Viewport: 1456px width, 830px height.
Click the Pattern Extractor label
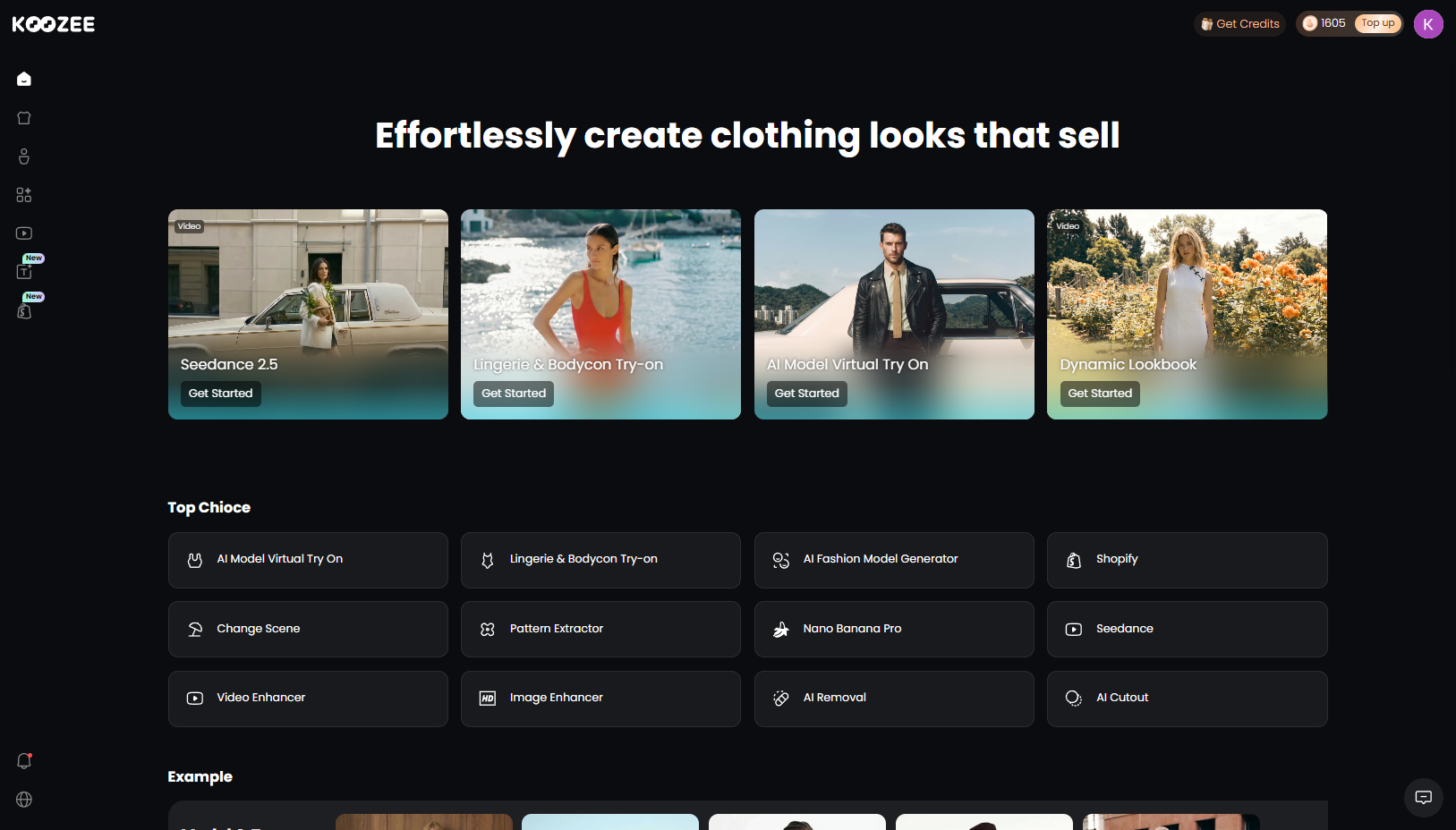(557, 629)
